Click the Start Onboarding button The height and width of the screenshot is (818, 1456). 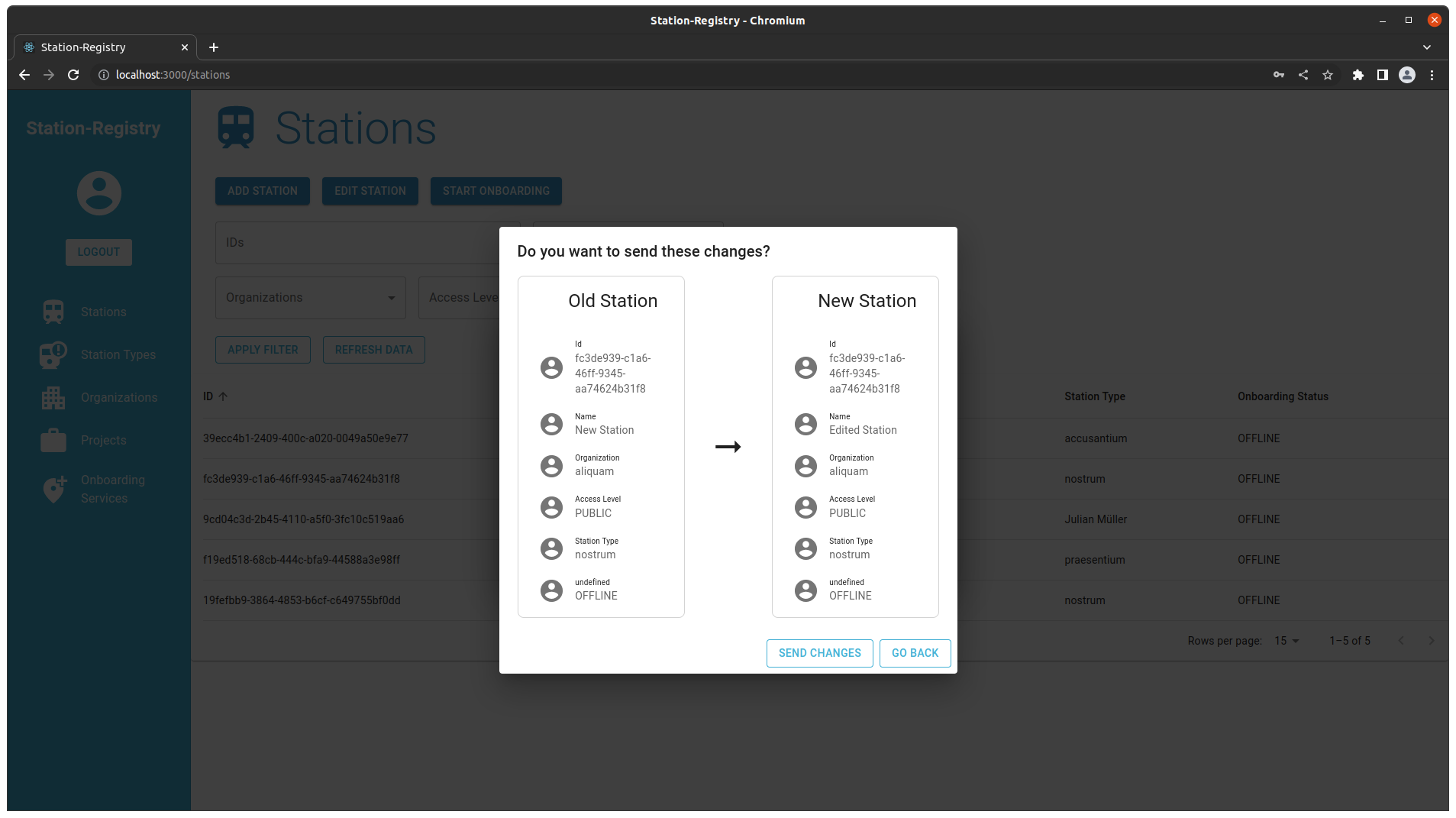pyautogui.click(x=496, y=191)
